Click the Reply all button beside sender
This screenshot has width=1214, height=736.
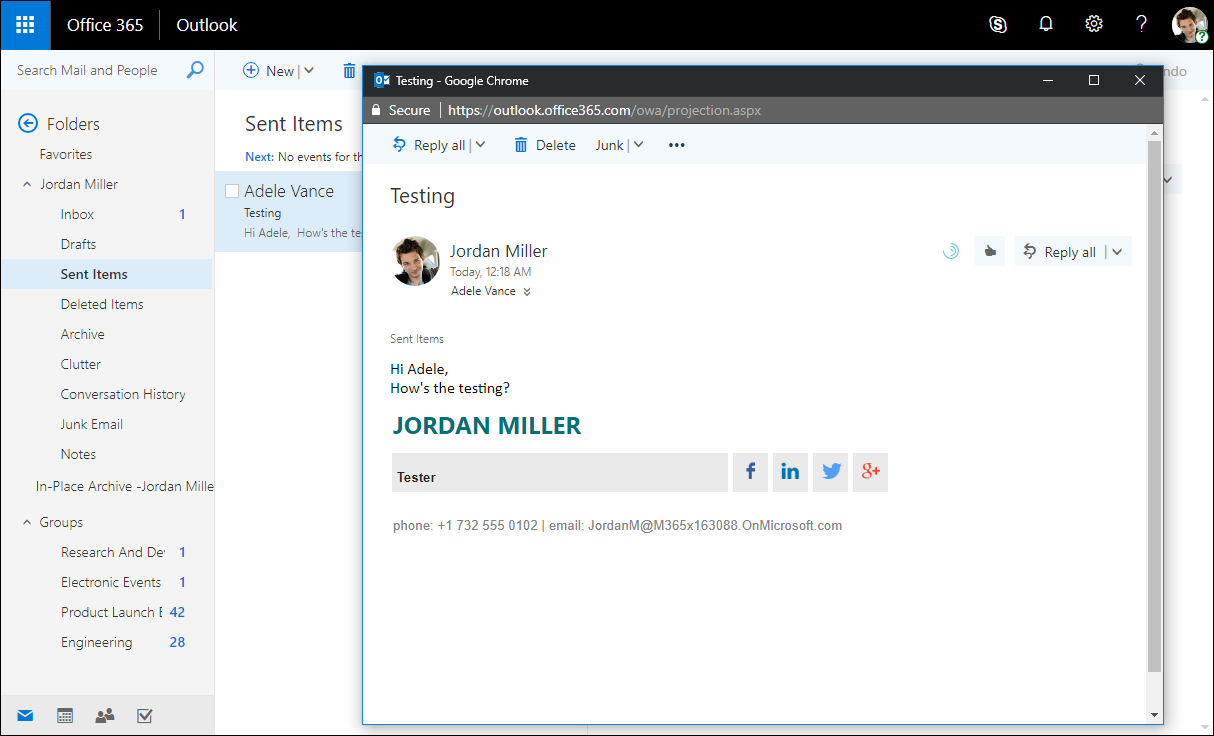(x=1060, y=252)
